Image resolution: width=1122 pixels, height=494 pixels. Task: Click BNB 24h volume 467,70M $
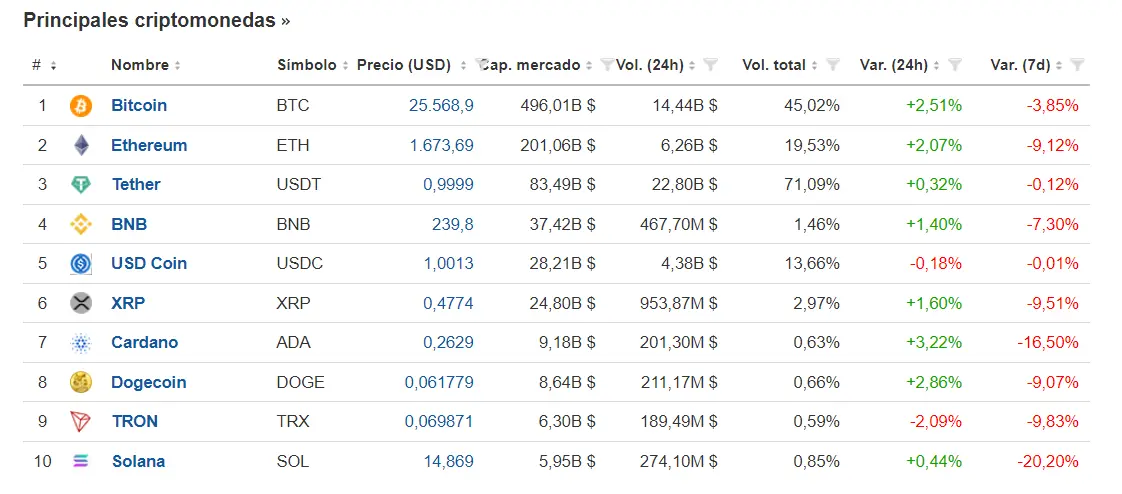click(678, 224)
